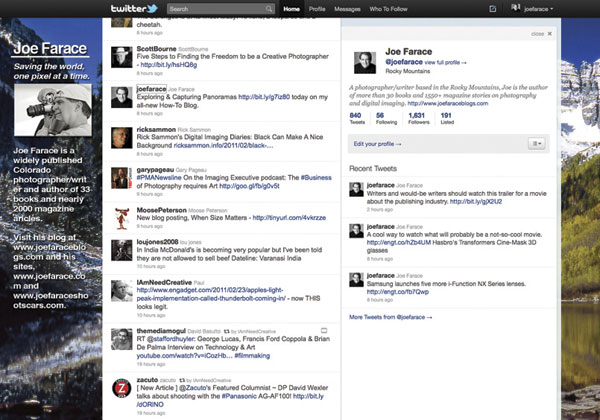
Task: Open the goo.gl link in garypageau's tweet
Action: 249,186
